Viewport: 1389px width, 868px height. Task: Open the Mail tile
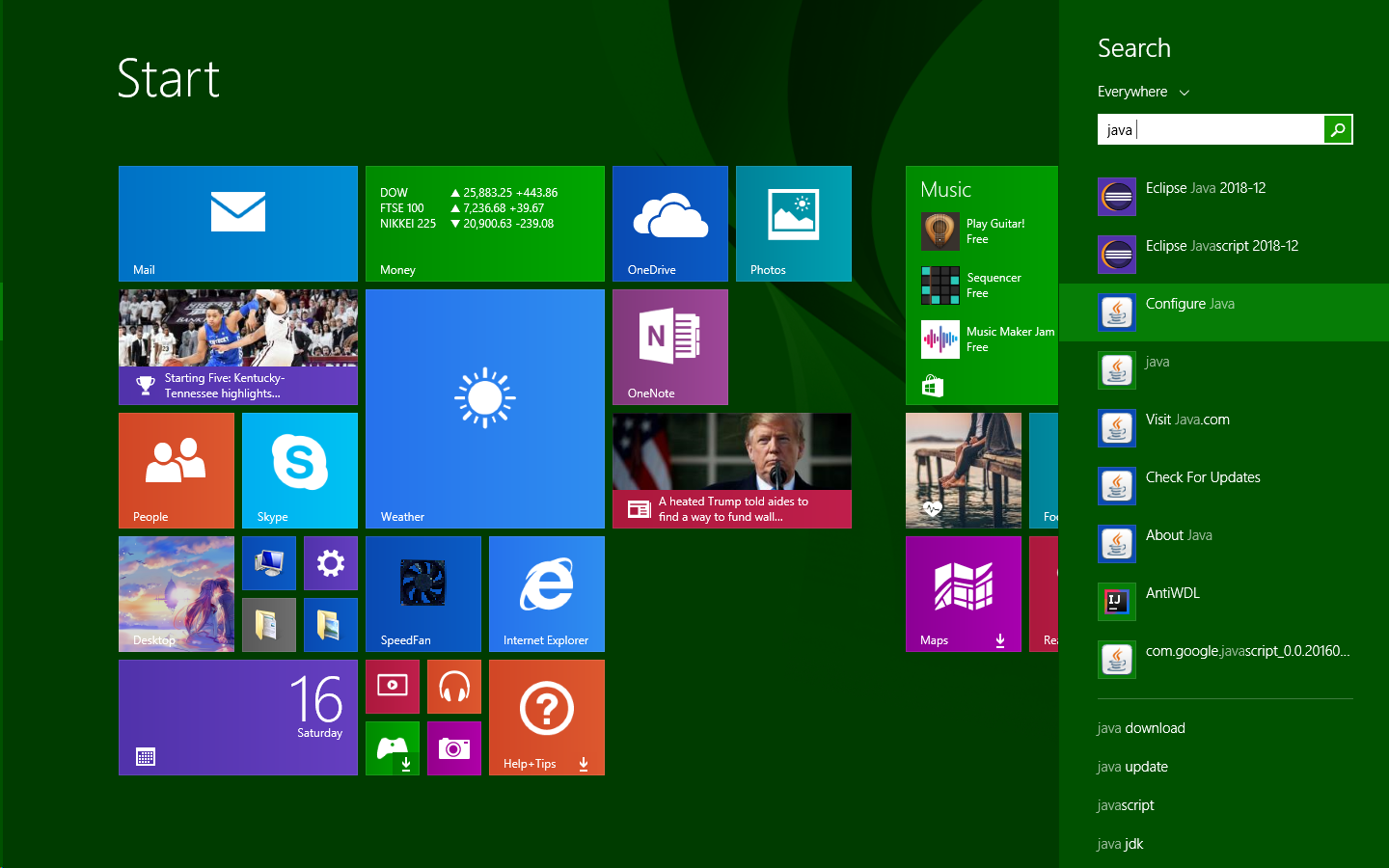pyautogui.click(x=237, y=224)
